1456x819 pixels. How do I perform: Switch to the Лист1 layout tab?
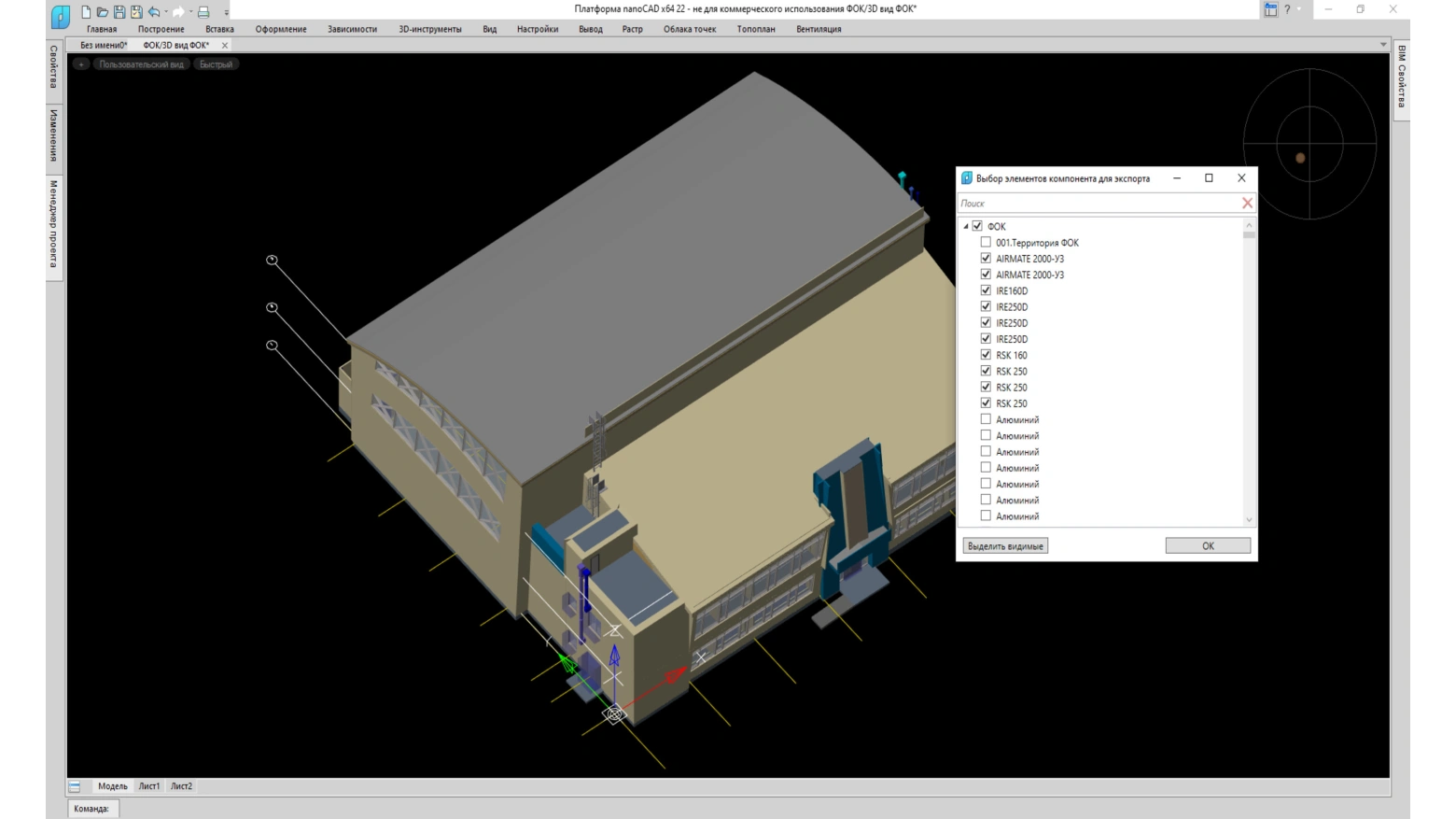[149, 786]
